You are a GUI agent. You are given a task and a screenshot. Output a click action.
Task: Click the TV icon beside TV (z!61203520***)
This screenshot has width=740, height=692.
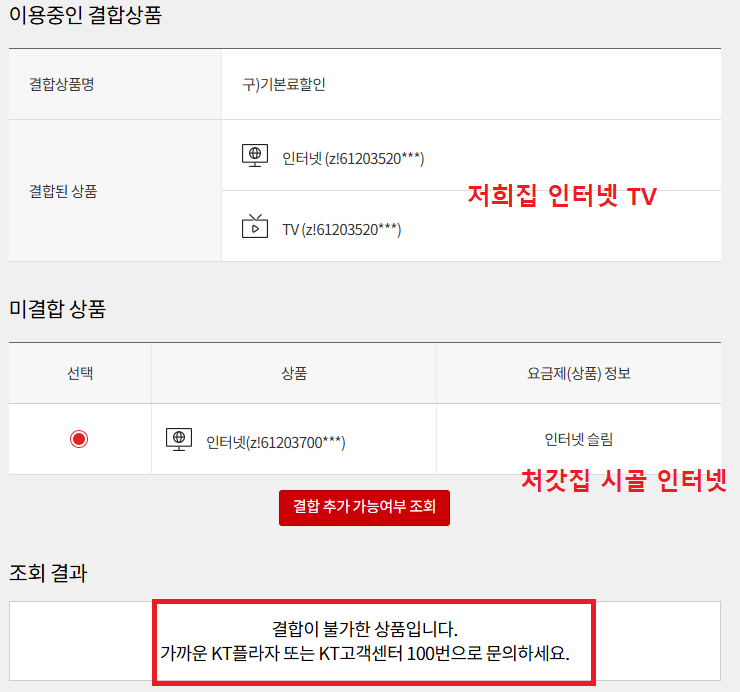[255, 226]
